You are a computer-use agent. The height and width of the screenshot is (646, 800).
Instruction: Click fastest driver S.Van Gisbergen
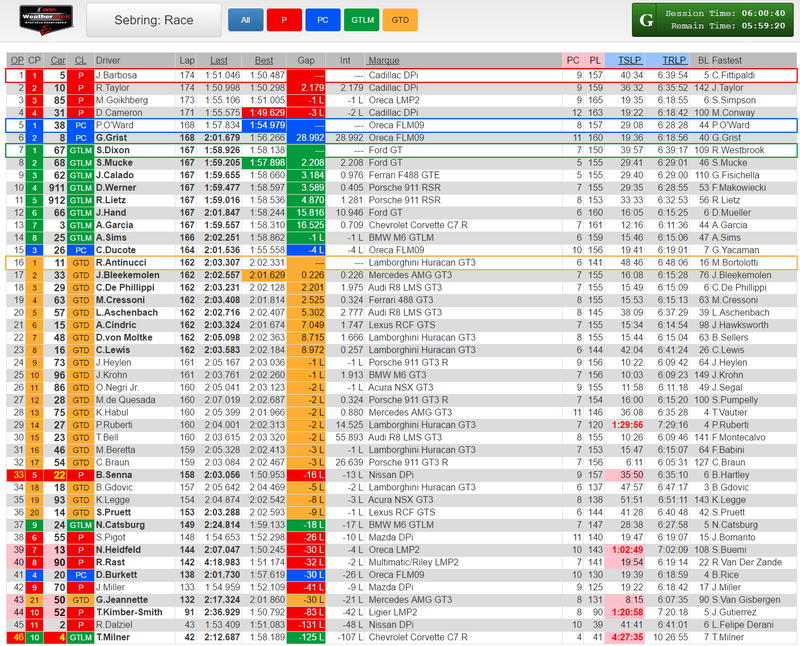point(746,600)
